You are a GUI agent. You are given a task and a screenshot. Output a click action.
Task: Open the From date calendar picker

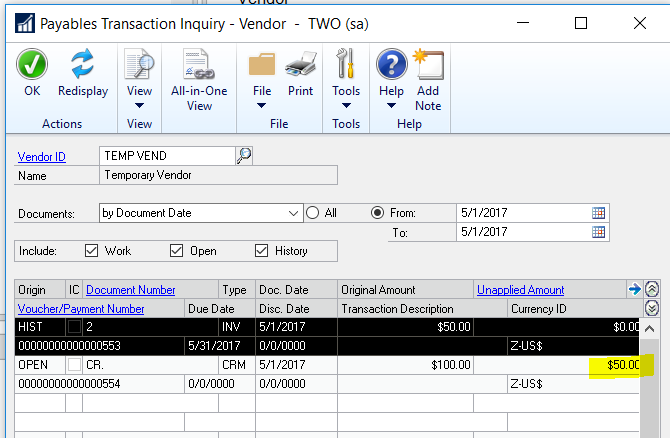598,213
